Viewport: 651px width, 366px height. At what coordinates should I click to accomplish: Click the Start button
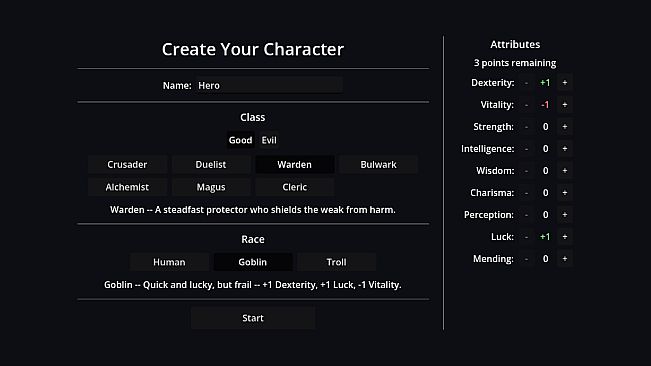253,318
